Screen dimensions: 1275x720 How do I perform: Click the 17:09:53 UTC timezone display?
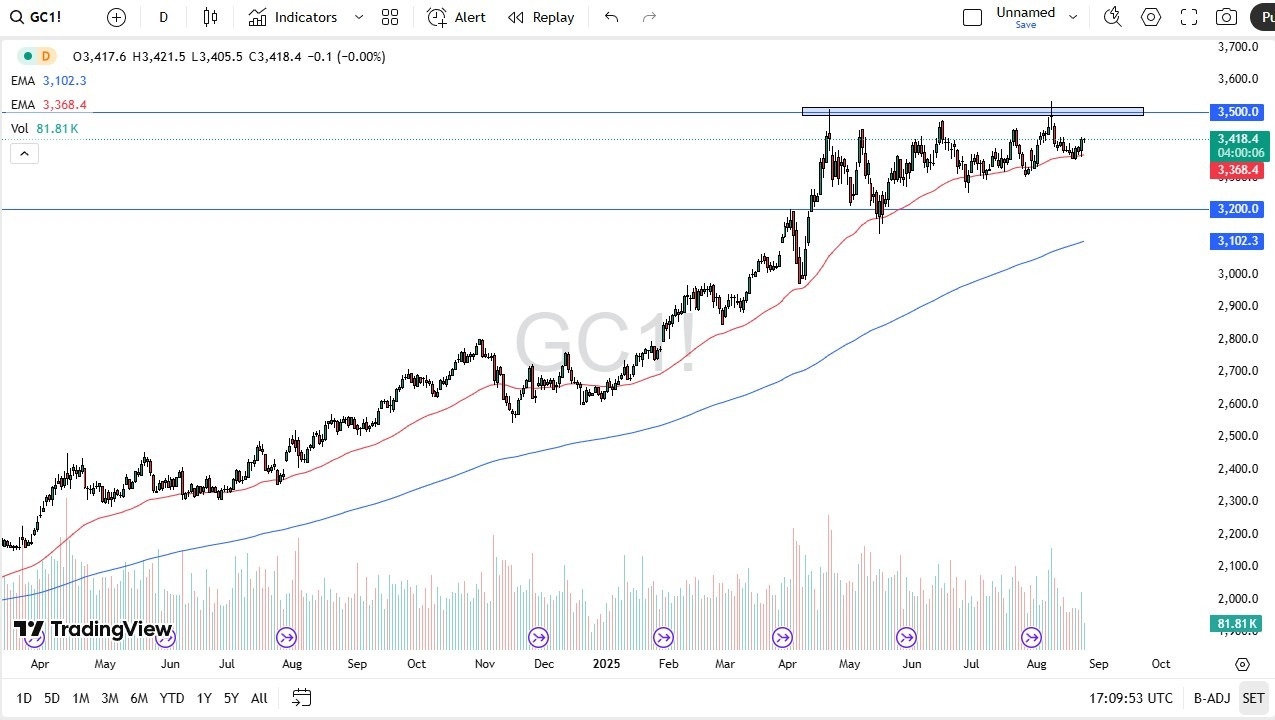tap(1129, 698)
